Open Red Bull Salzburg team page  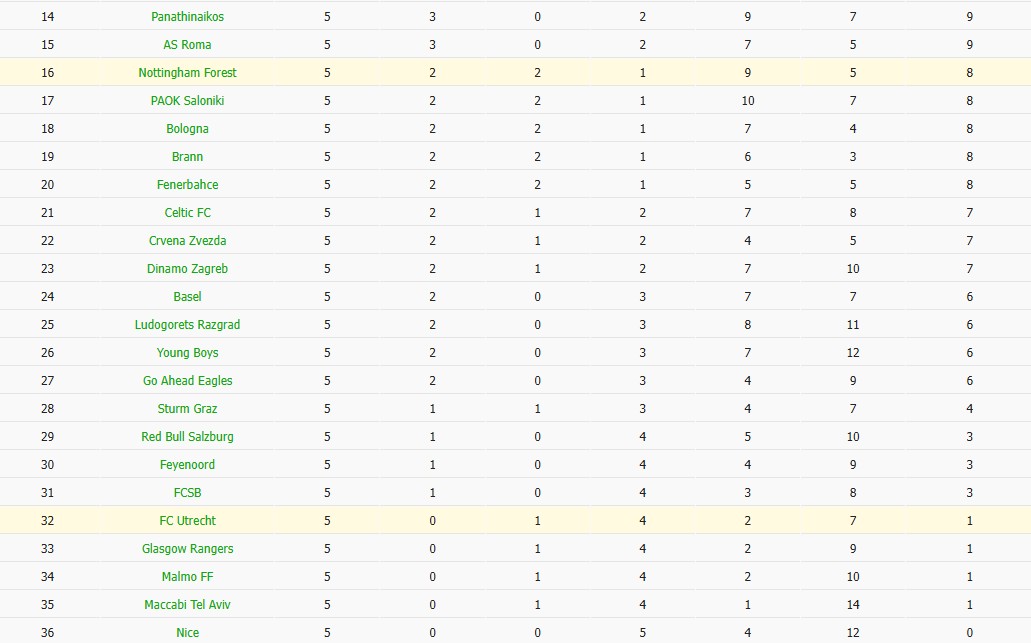(x=187, y=437)
